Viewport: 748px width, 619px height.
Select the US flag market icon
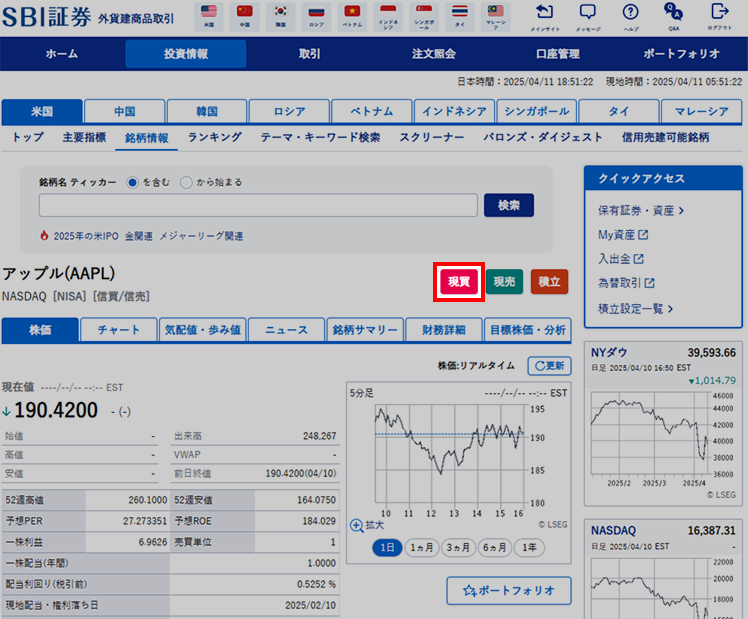(209, 16)
